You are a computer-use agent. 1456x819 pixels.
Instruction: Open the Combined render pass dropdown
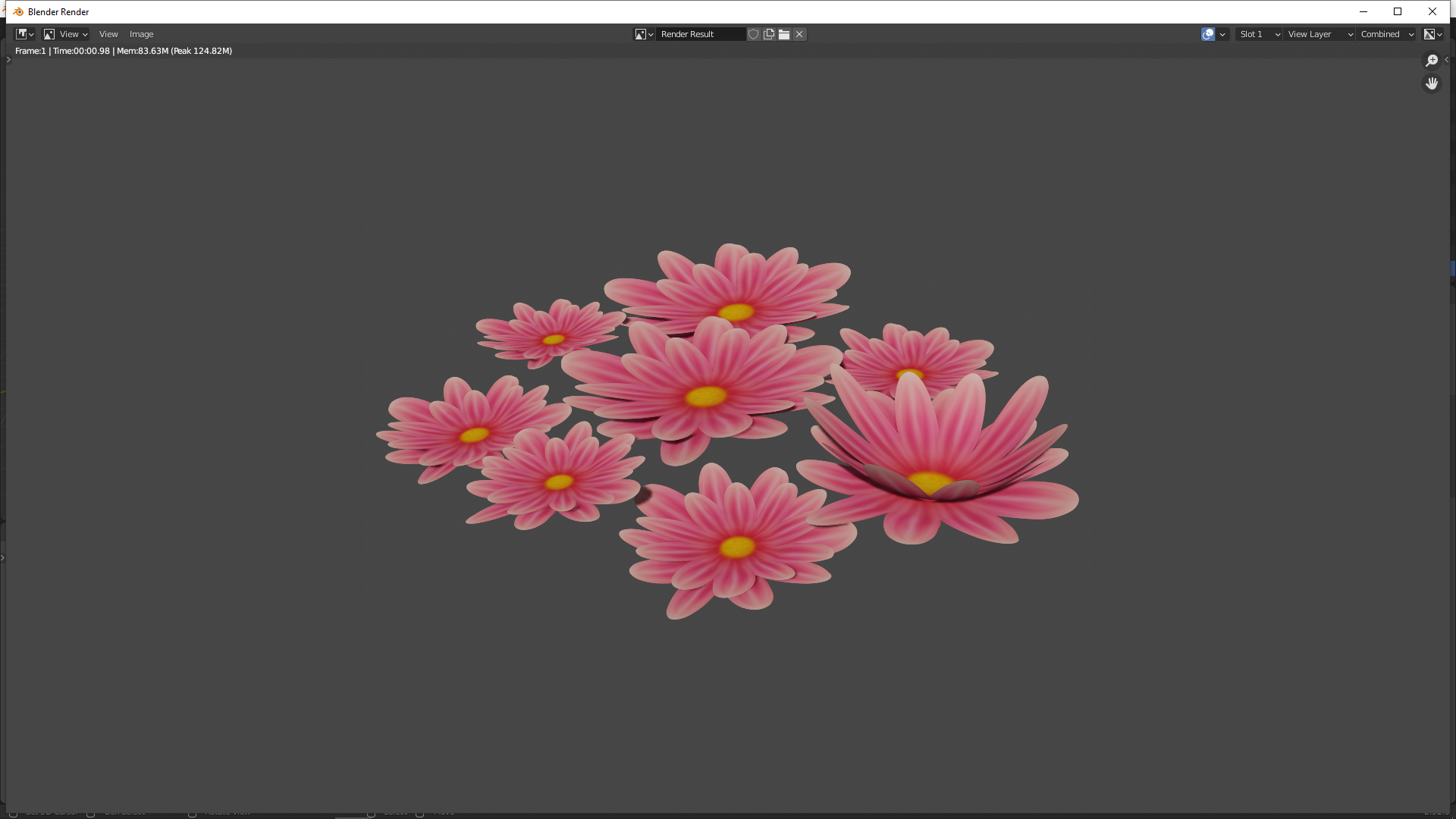[1386, 34]
